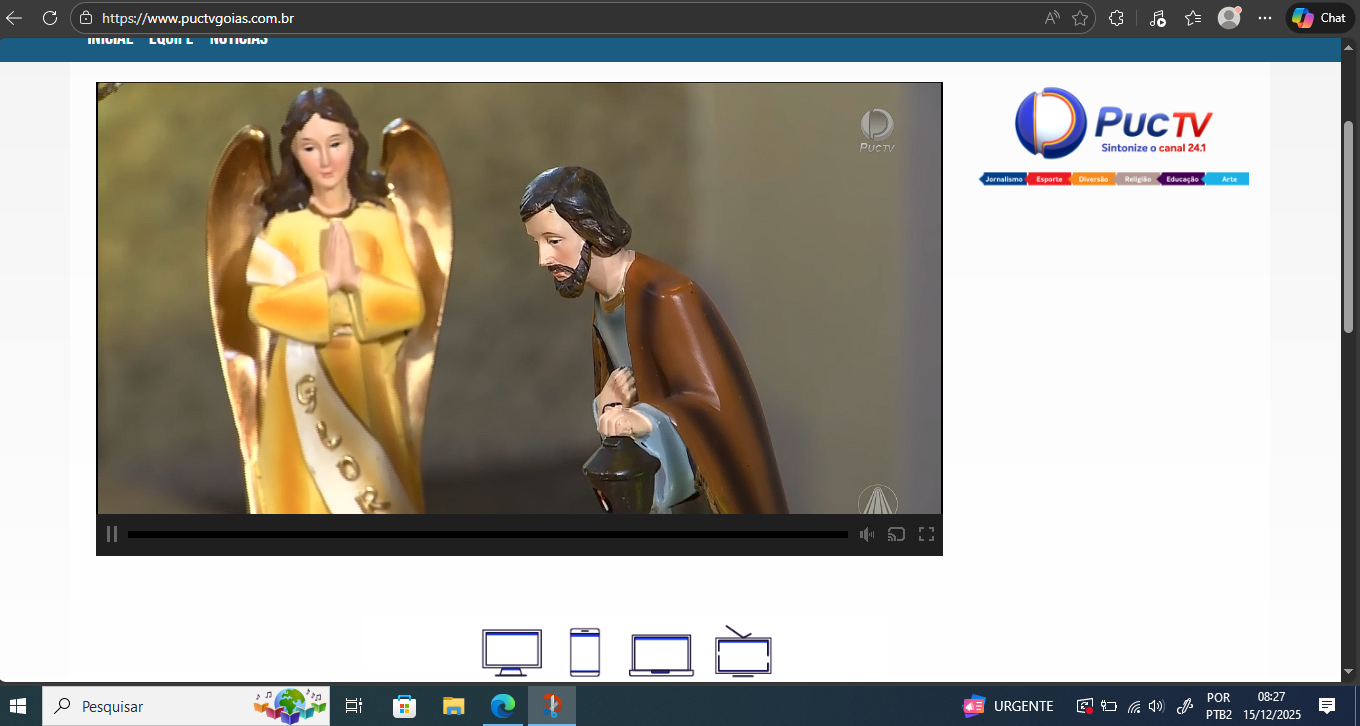
Task: Open the browser Extensions menu
Action: click(1117, 18)
